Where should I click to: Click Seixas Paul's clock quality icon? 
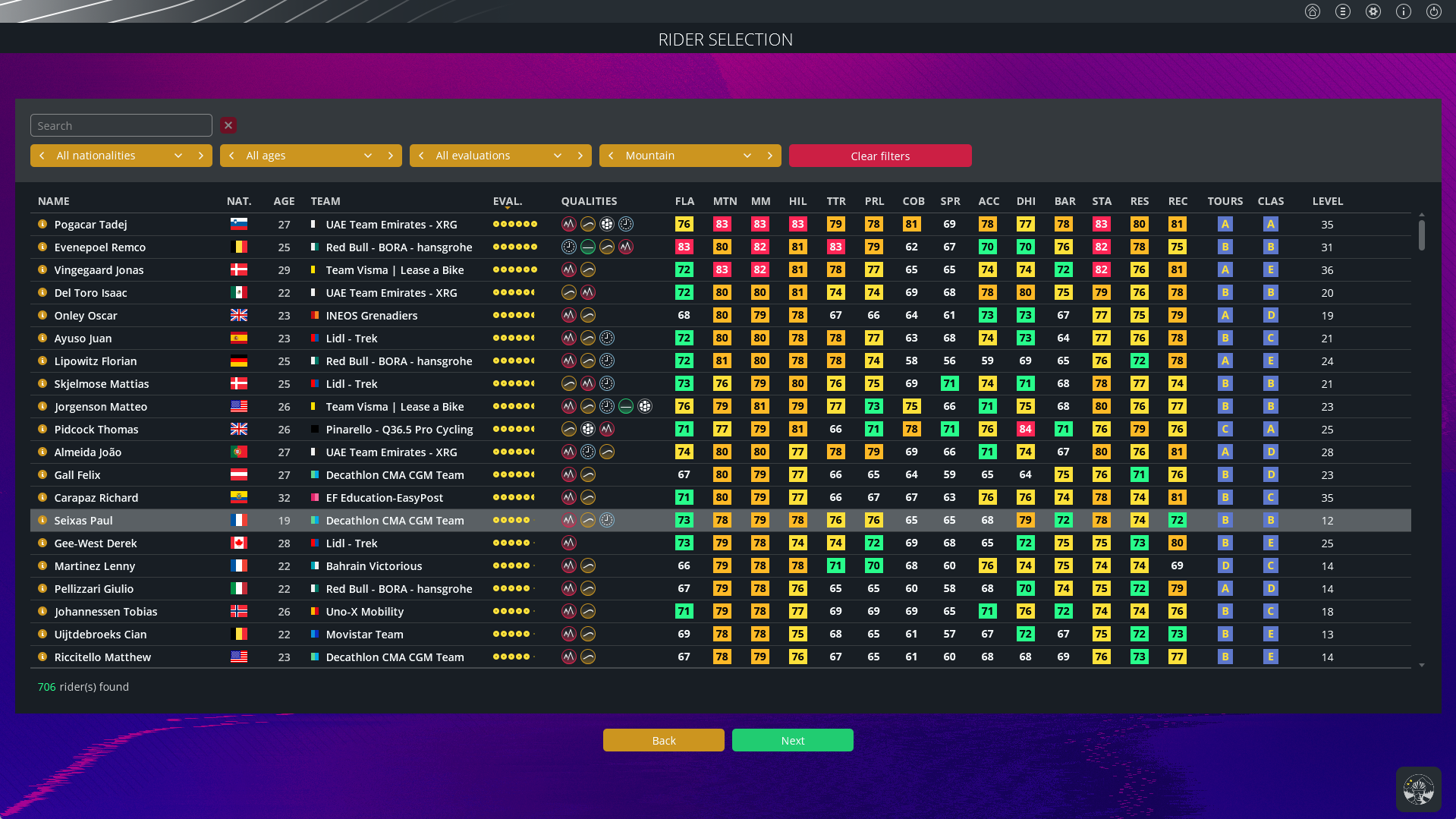(607, 520)
